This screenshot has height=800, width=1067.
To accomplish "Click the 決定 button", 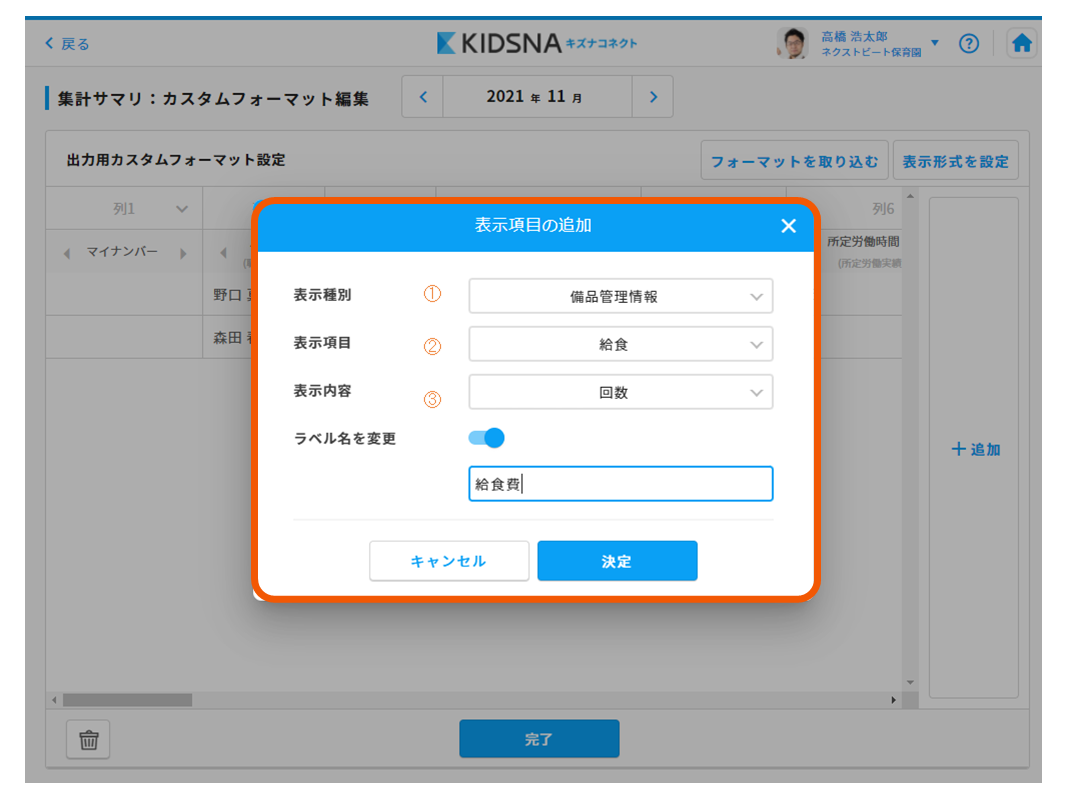I will click(617, 561).
